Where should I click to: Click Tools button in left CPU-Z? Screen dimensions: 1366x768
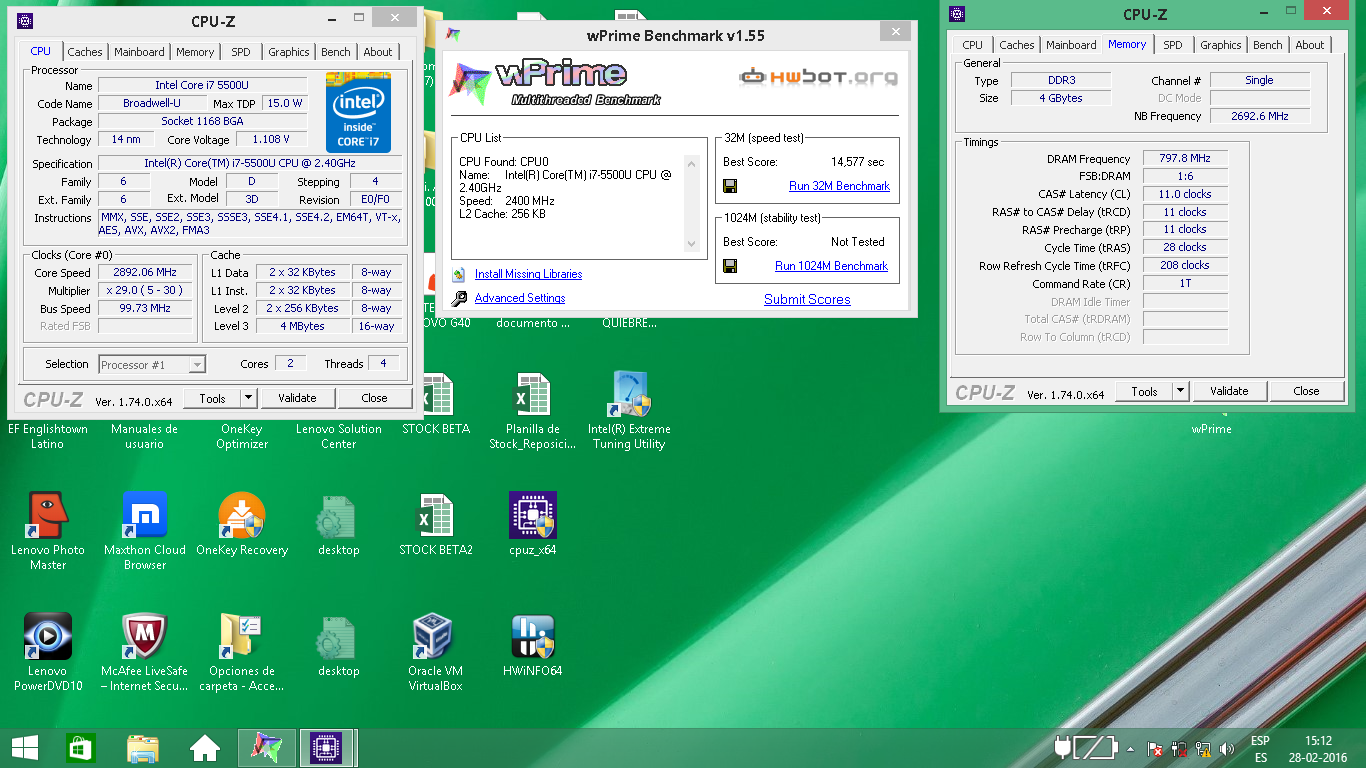click(212, 398)
